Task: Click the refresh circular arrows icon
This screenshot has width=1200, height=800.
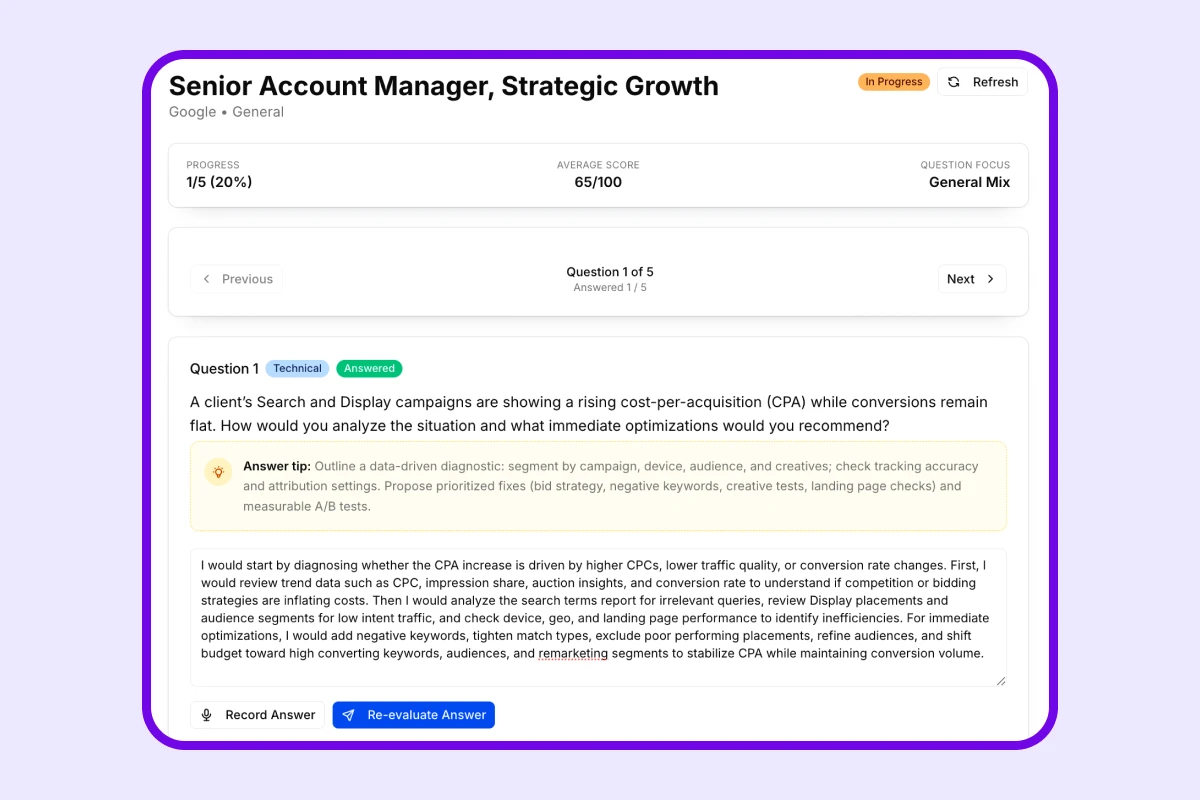Action: coord(954,82)
